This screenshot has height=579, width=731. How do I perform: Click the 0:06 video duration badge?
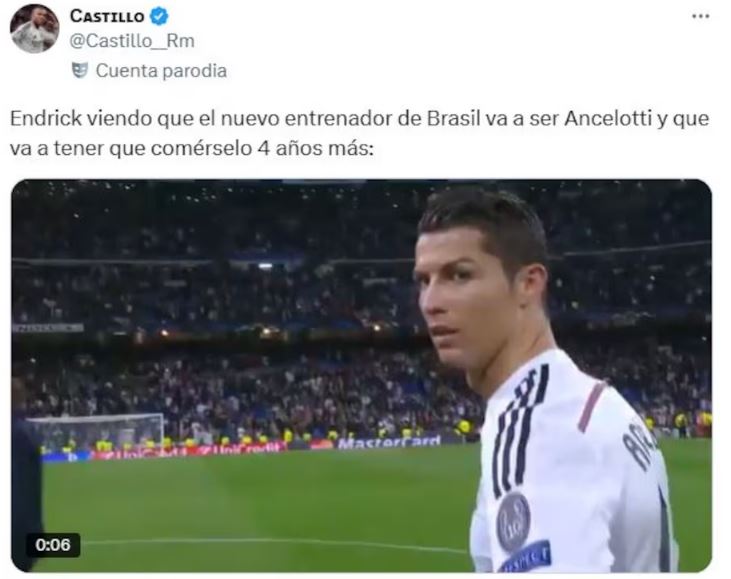coord(53,545)
